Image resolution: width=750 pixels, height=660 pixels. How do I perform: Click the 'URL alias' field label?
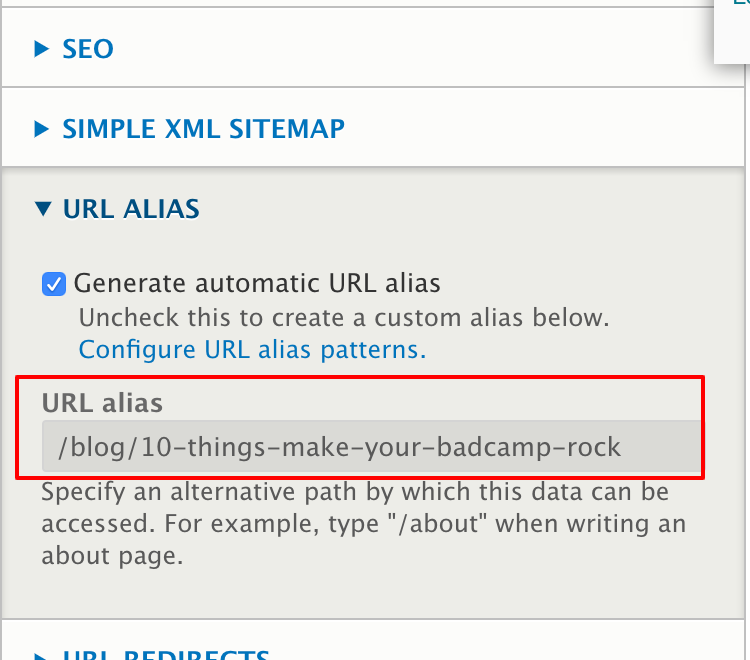tap(102, 402)
